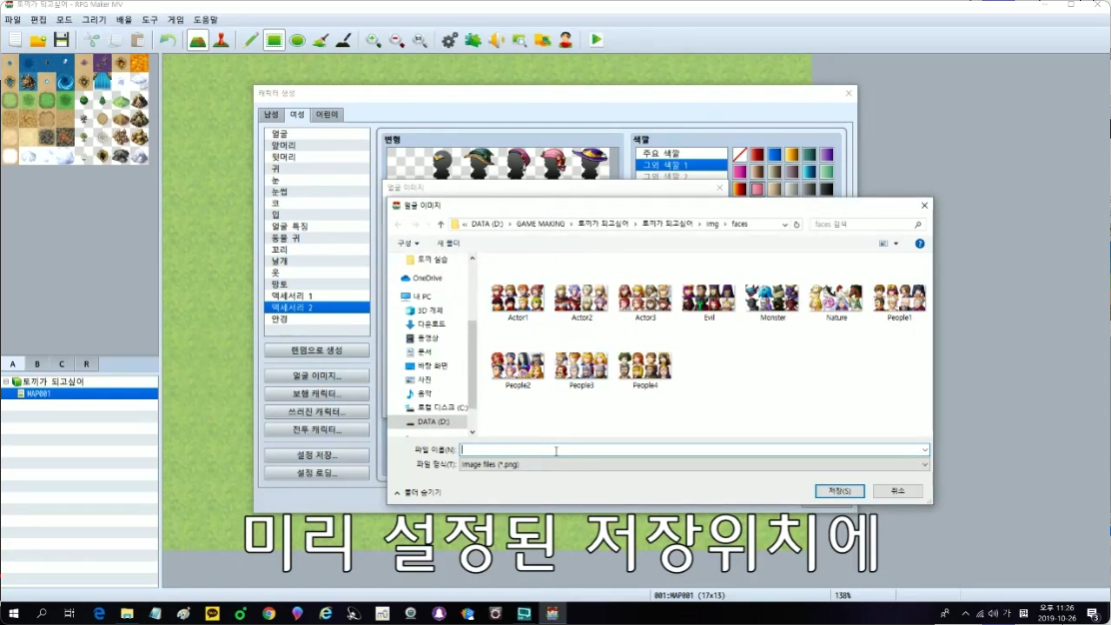Open the 게임 menu
Image resolution: width=1111 pixels, height=625 pixels.
[175, 20]
